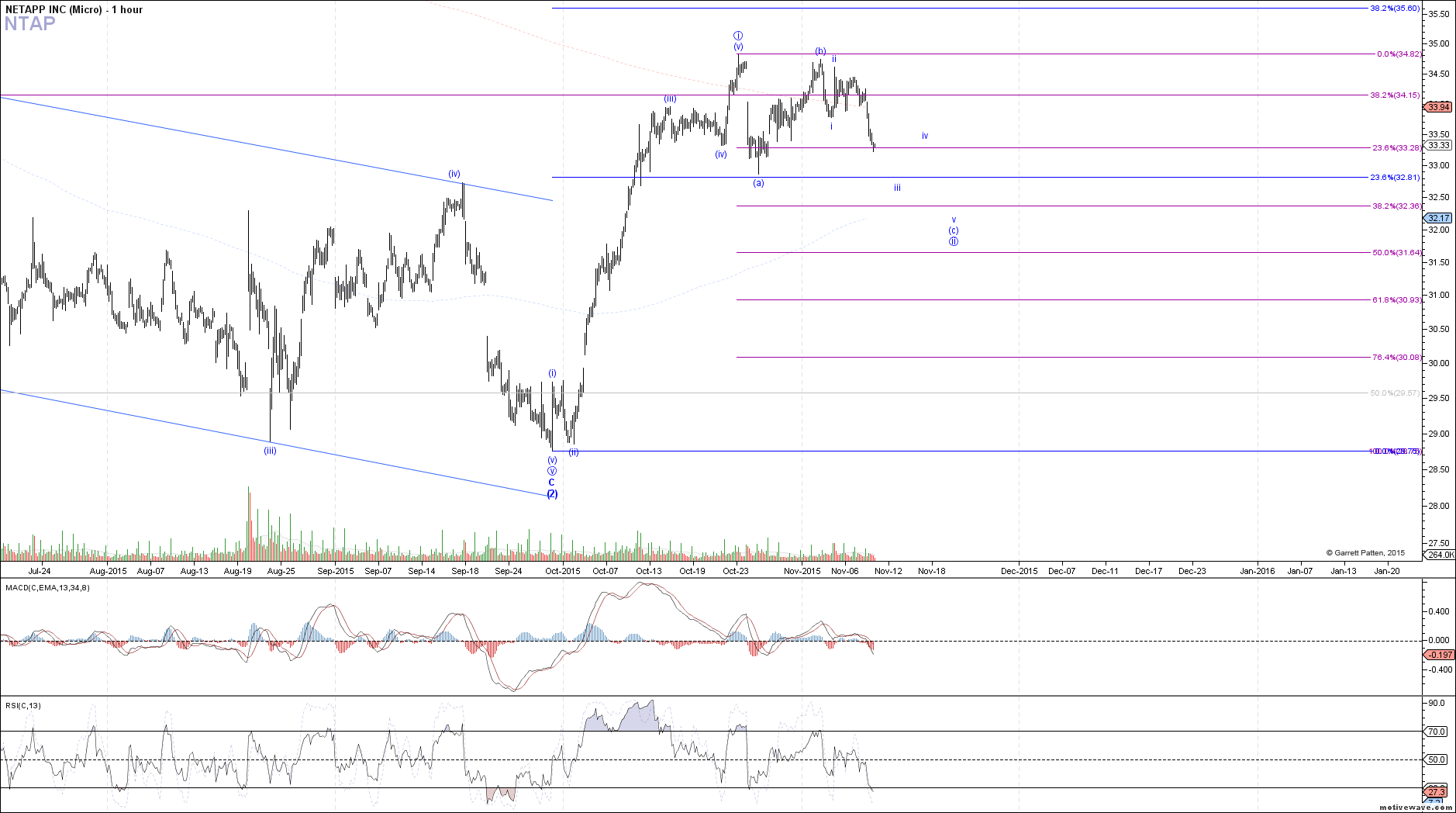
Task: Select the MACD(C,EMA,13,34,8) indicator label
Action: tap(47, 587)
